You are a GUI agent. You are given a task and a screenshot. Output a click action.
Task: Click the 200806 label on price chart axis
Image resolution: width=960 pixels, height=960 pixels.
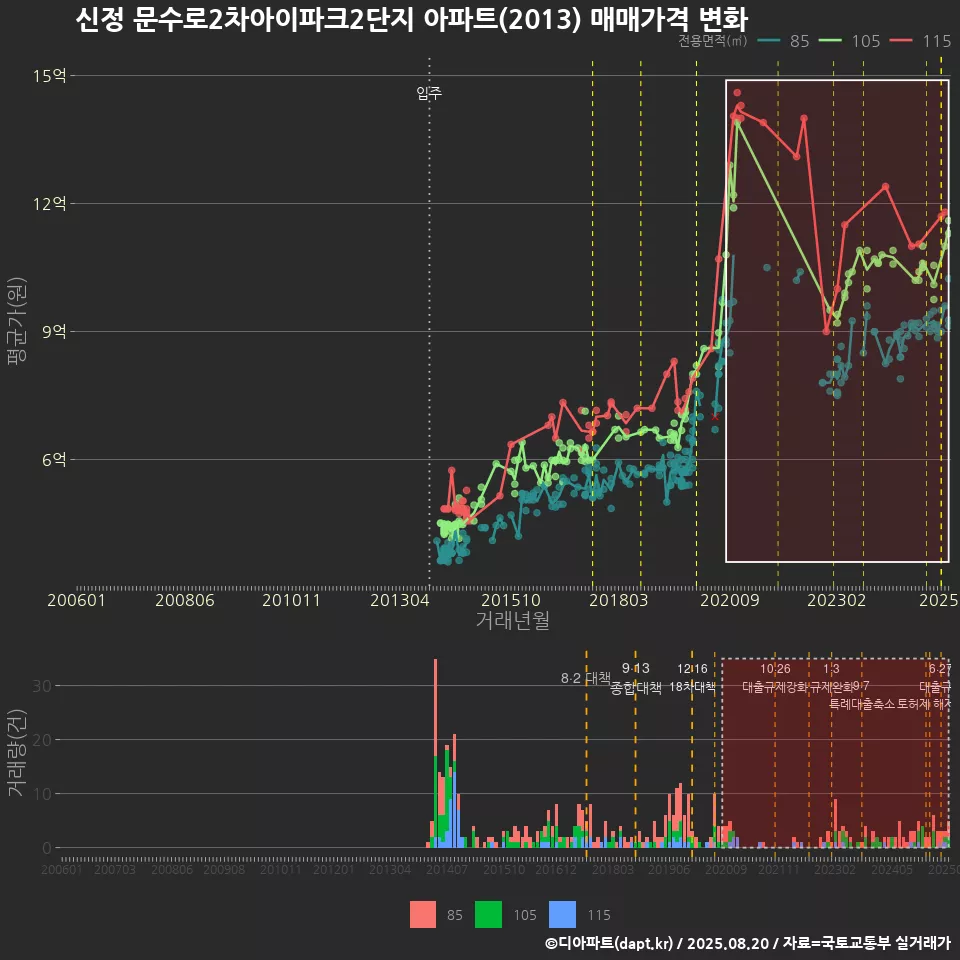pyautogui.click(x=185, y=600)
